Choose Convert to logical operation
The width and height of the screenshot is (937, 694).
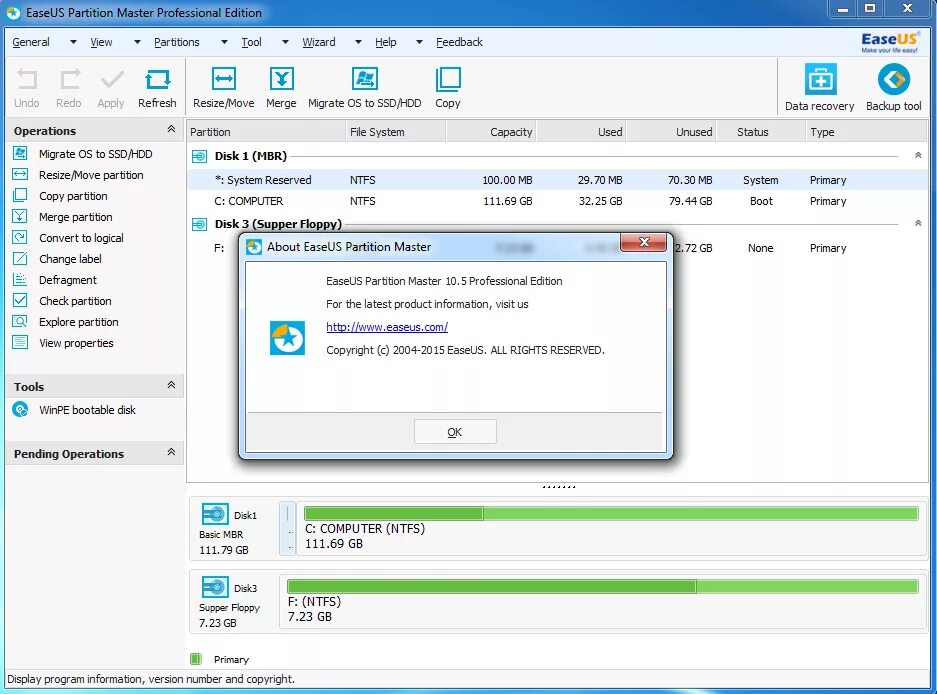pos(81,238)
